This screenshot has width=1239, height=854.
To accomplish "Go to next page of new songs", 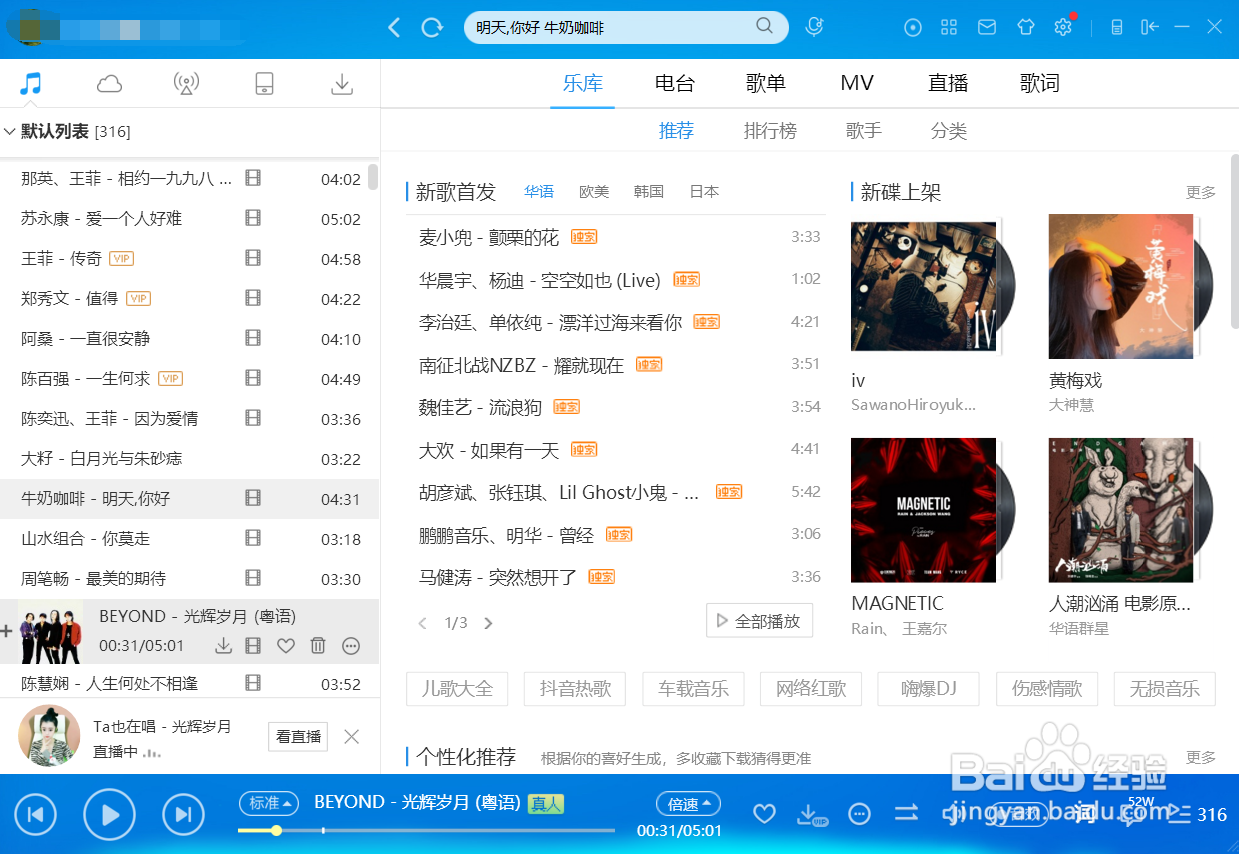I will 488,623.
